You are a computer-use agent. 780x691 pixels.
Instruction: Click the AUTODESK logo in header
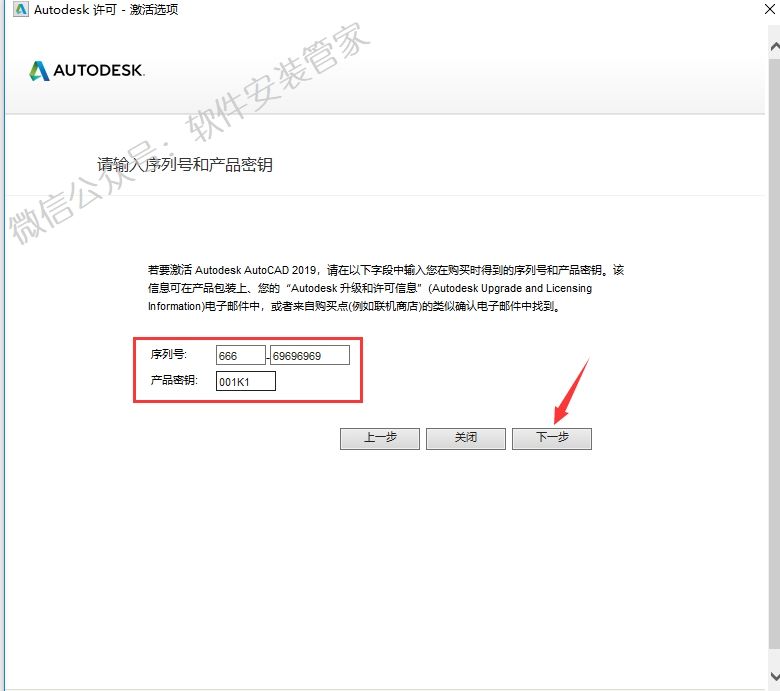pyautogui.click(x=87, y=71)
